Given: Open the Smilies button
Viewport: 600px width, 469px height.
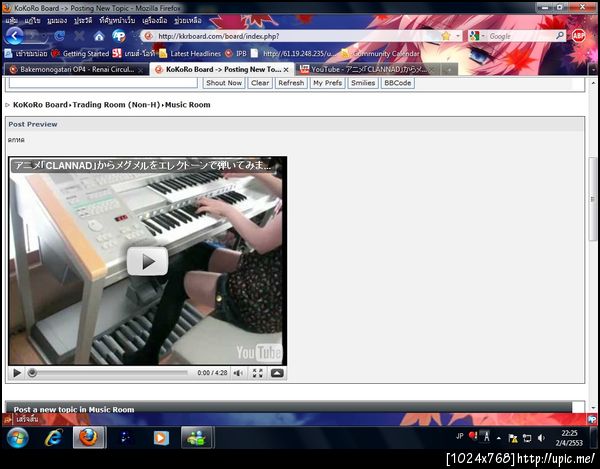Looking at the screenshot, I should (x=363, y=83).
